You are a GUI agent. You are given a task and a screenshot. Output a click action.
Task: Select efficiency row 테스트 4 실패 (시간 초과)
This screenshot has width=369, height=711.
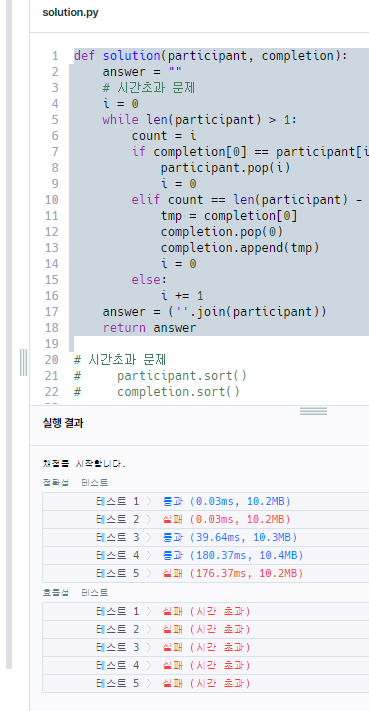click(x=205, y=666)
